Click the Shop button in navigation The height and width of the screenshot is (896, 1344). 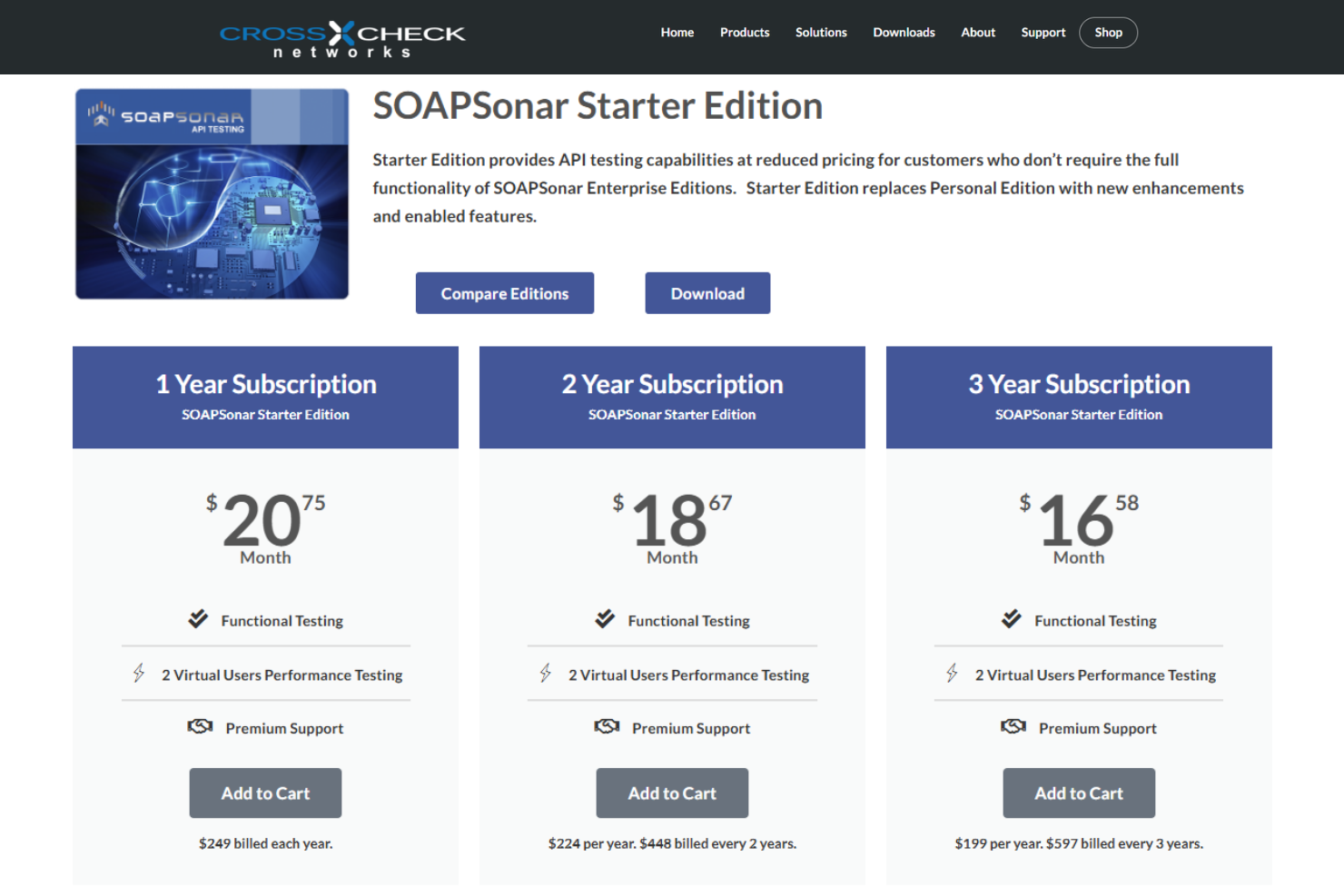[1108, 33]
